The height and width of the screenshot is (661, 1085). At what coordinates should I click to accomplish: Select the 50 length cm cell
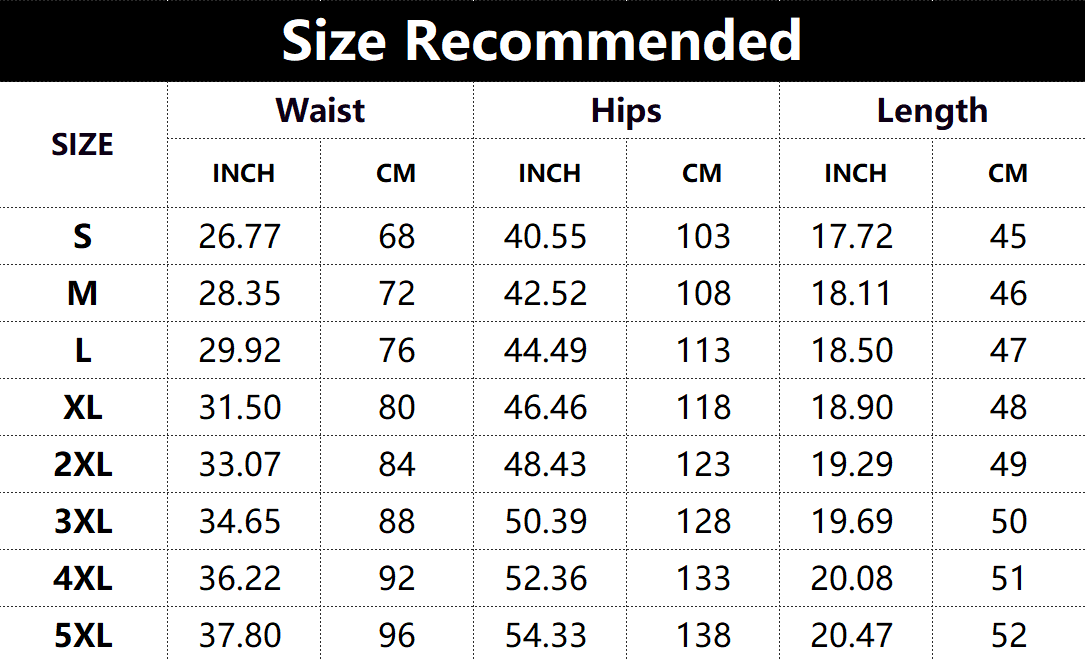1008,521
